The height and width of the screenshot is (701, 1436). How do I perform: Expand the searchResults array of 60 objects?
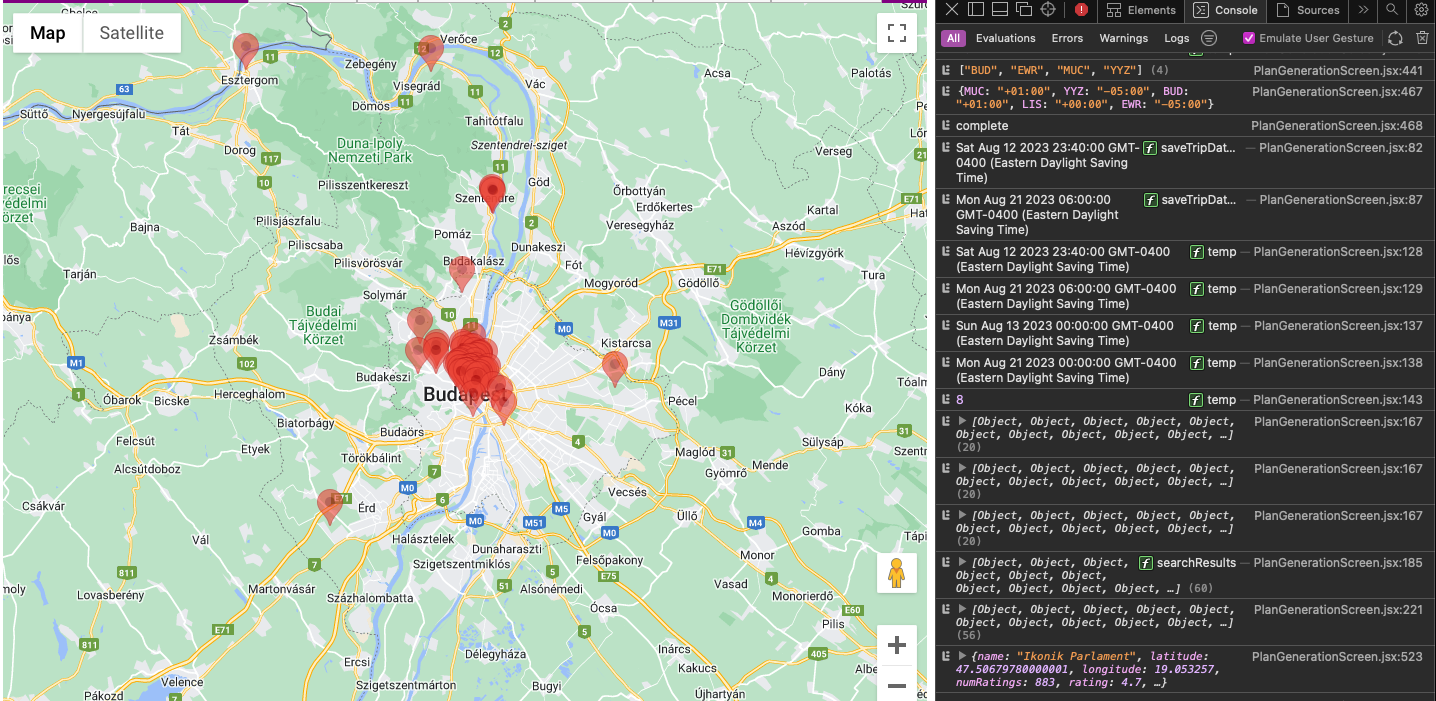[963, 563]
